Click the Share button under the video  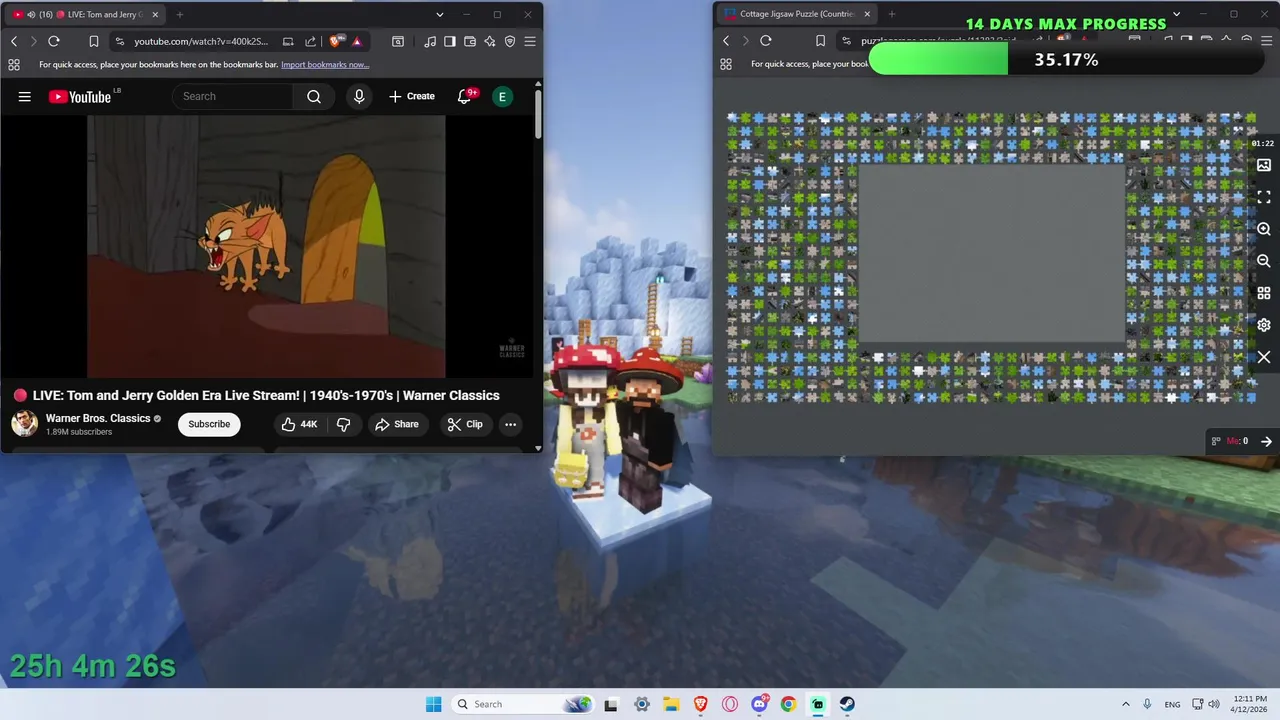click(397, 424)
